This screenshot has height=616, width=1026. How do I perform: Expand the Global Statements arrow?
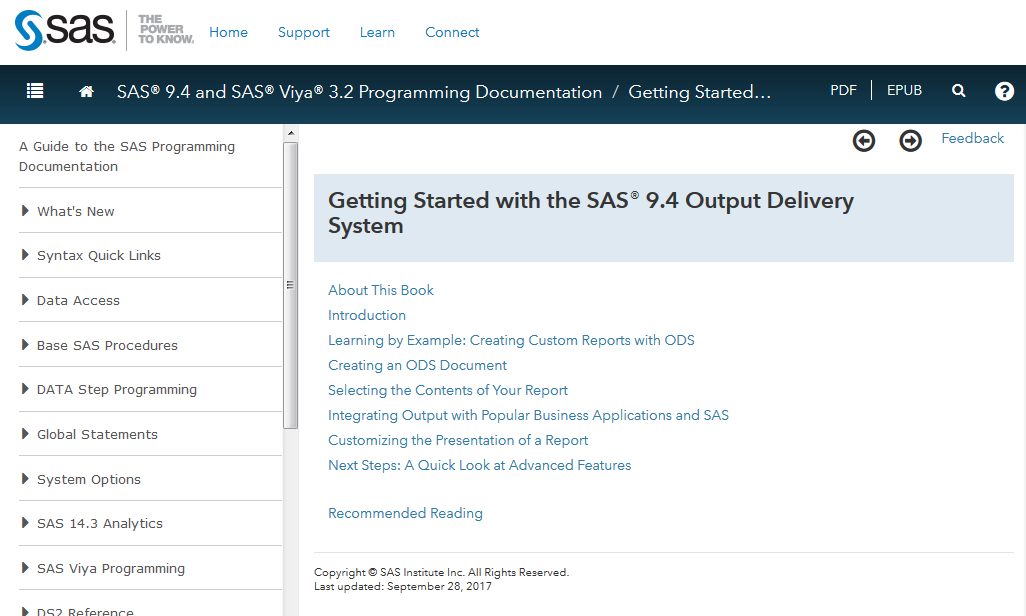tap(25, 434)
